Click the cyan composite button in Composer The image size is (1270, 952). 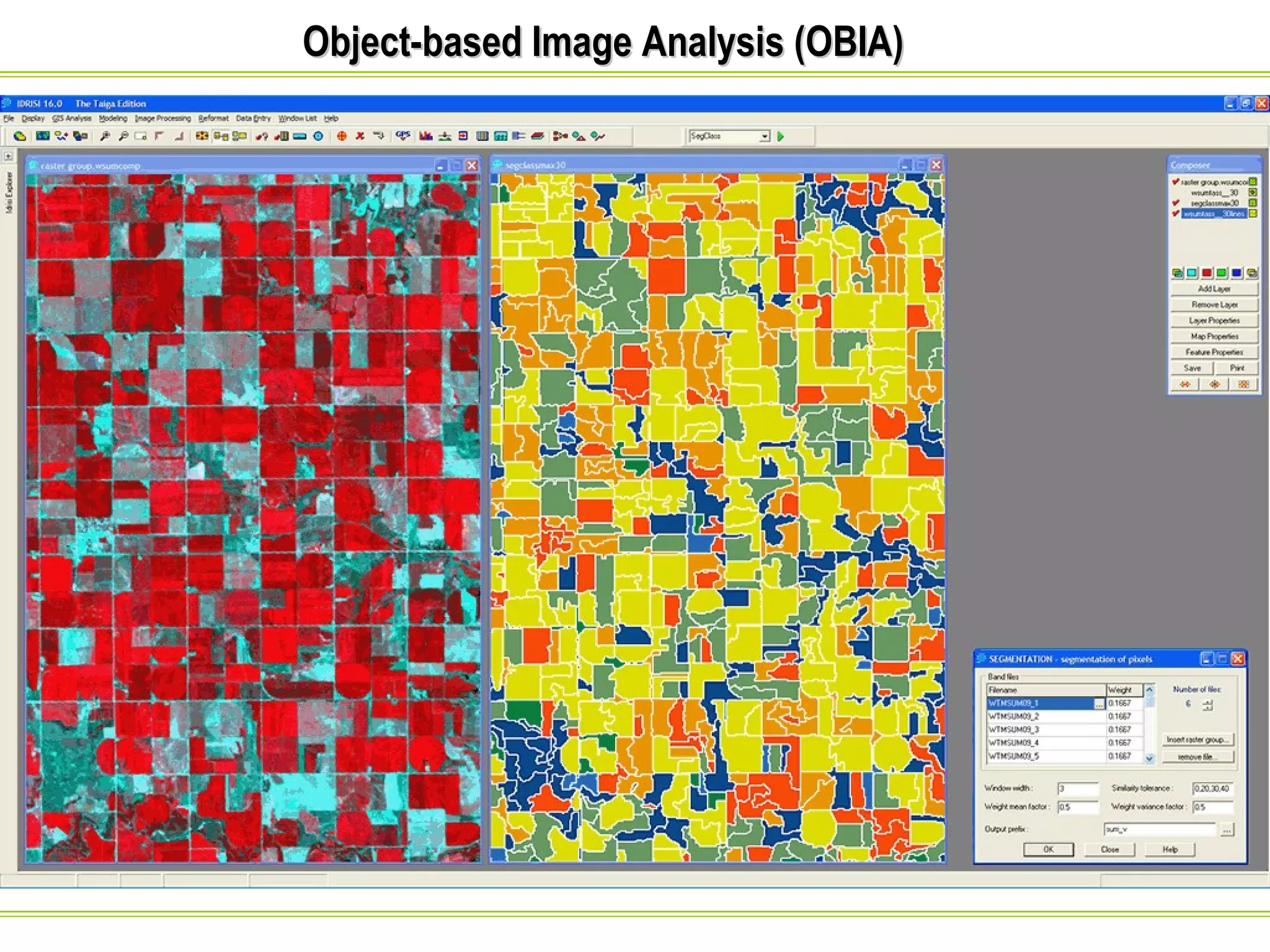pos(1192,273)
